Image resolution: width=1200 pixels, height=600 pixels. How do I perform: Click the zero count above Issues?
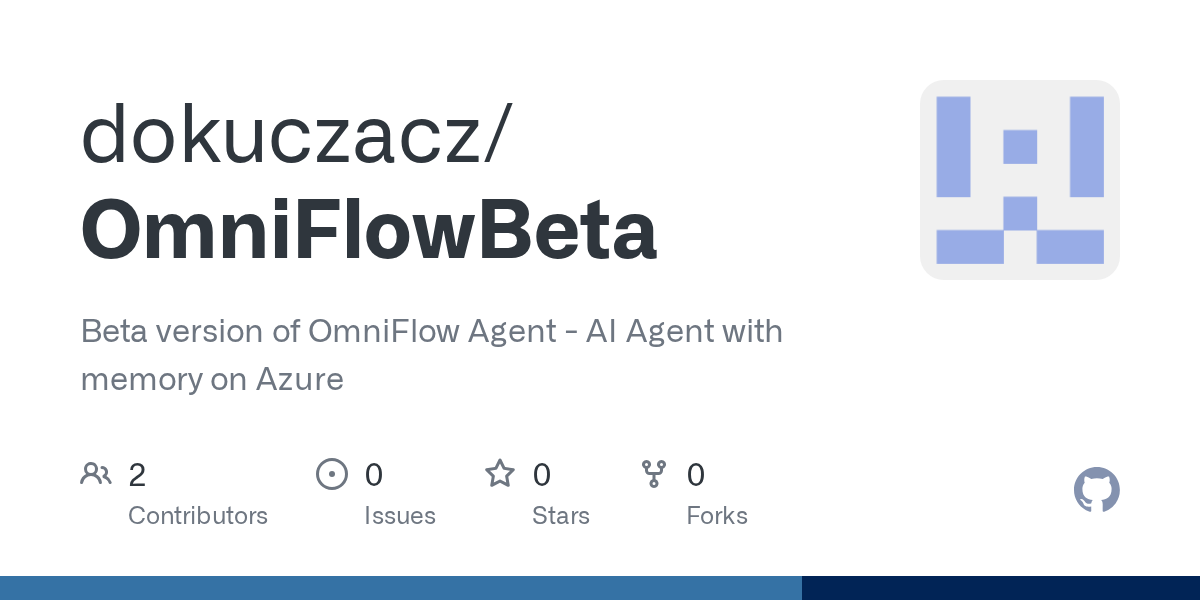[x=374, y=475]
